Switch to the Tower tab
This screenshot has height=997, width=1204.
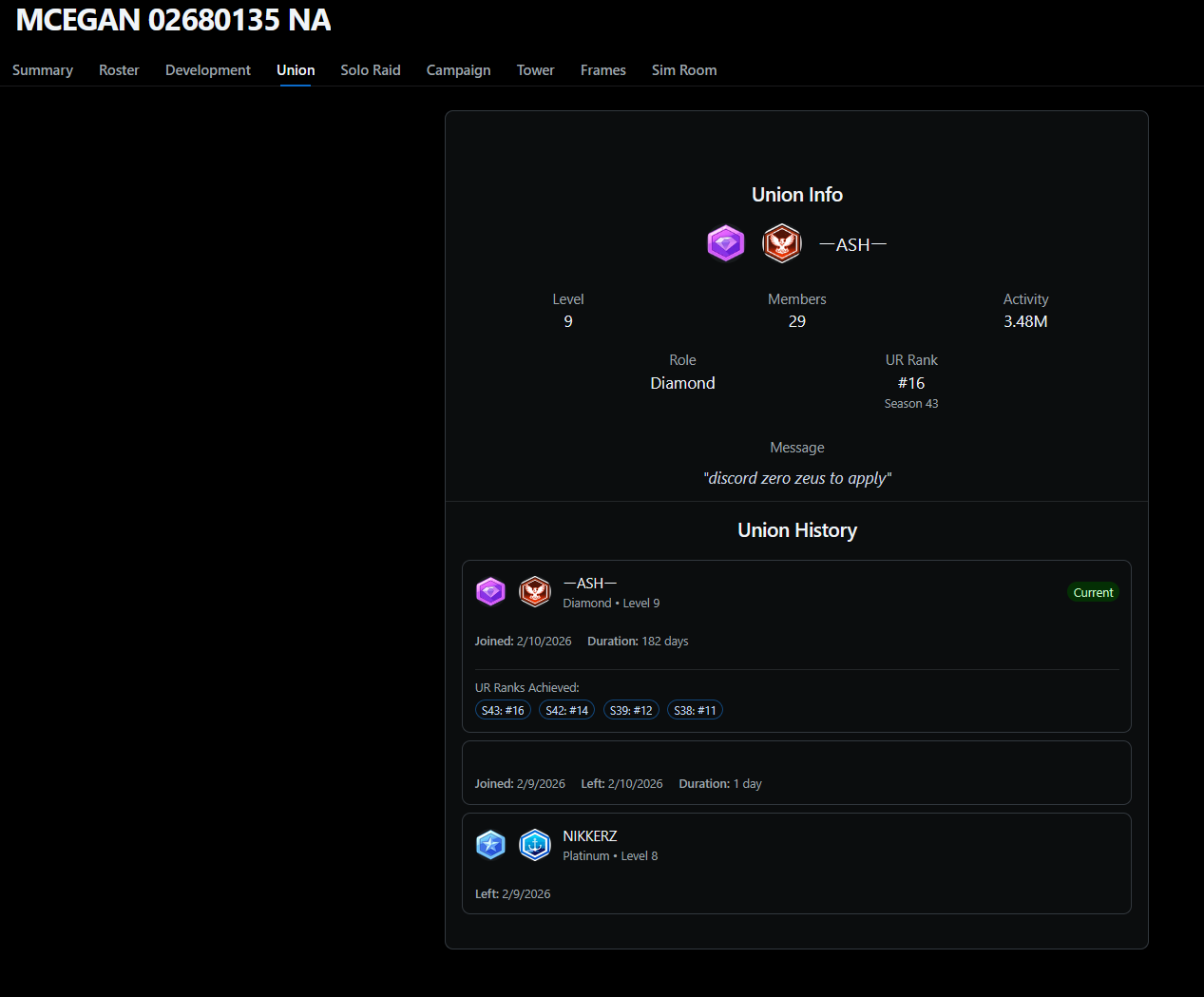pos(536,70)
